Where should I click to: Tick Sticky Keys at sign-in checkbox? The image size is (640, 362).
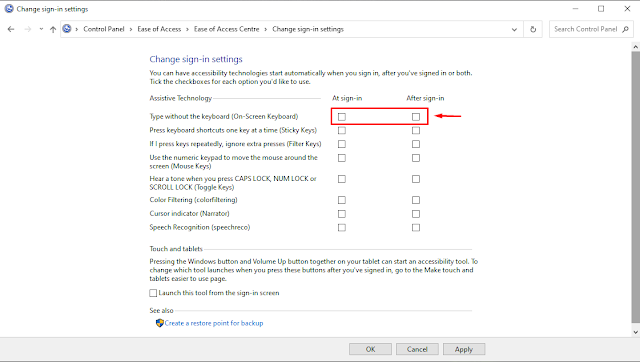[x=342, y=130]
